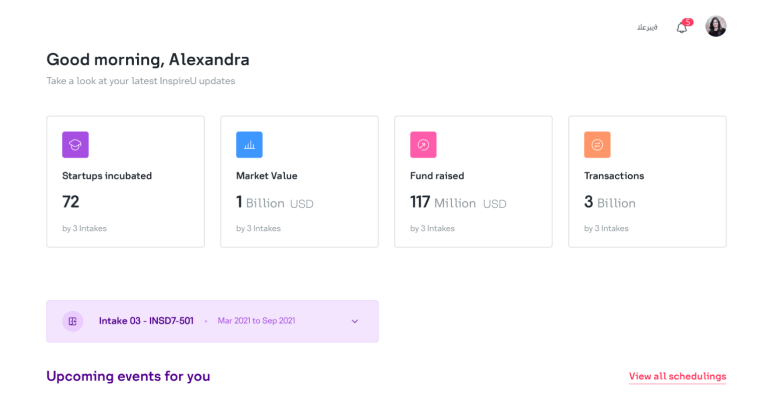This screenshot has width=765, height=400.
Task: Click the 72 startups count
Action: pos(71,202)
